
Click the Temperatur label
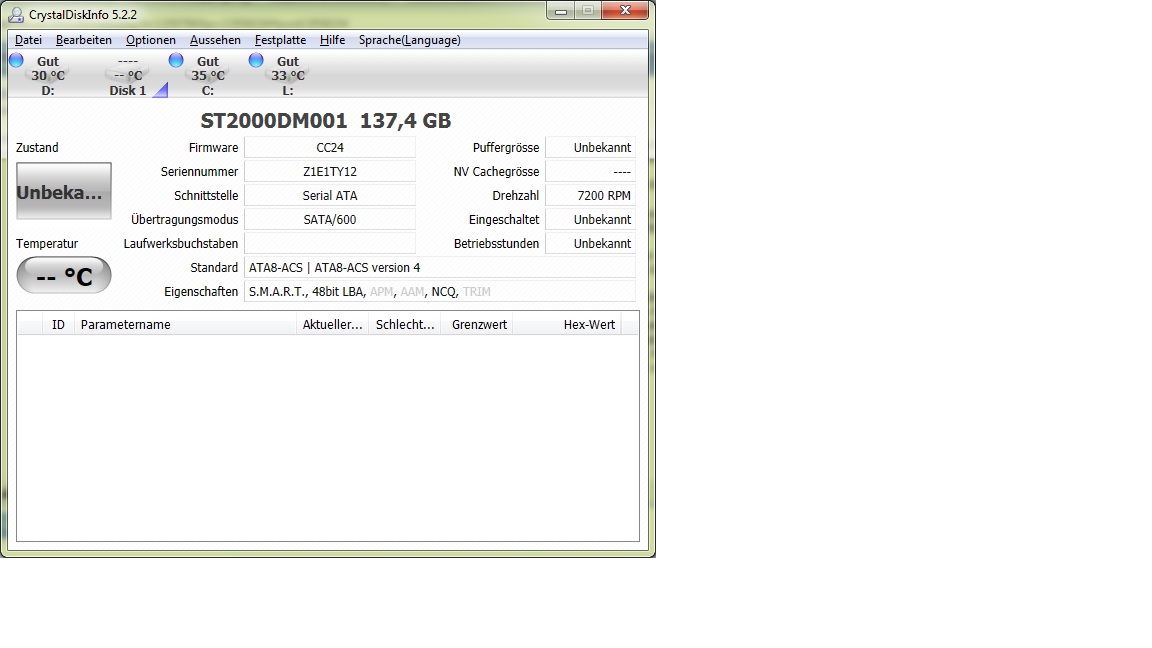pos(47,243)
